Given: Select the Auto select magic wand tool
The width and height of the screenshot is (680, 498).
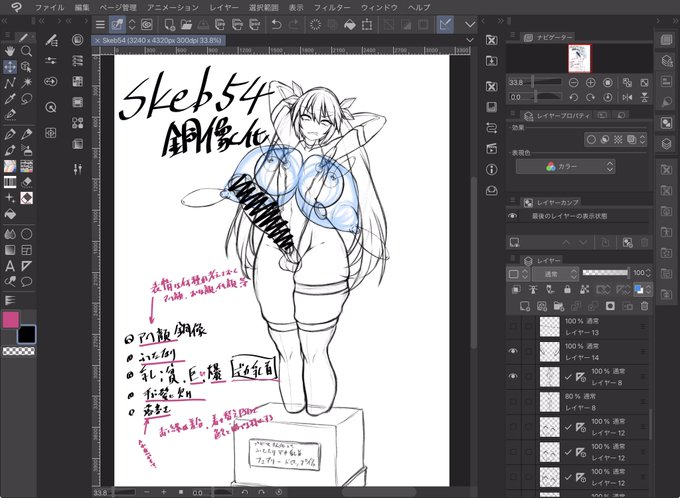Looking at the screenshot, I should [x=26, y=82].
